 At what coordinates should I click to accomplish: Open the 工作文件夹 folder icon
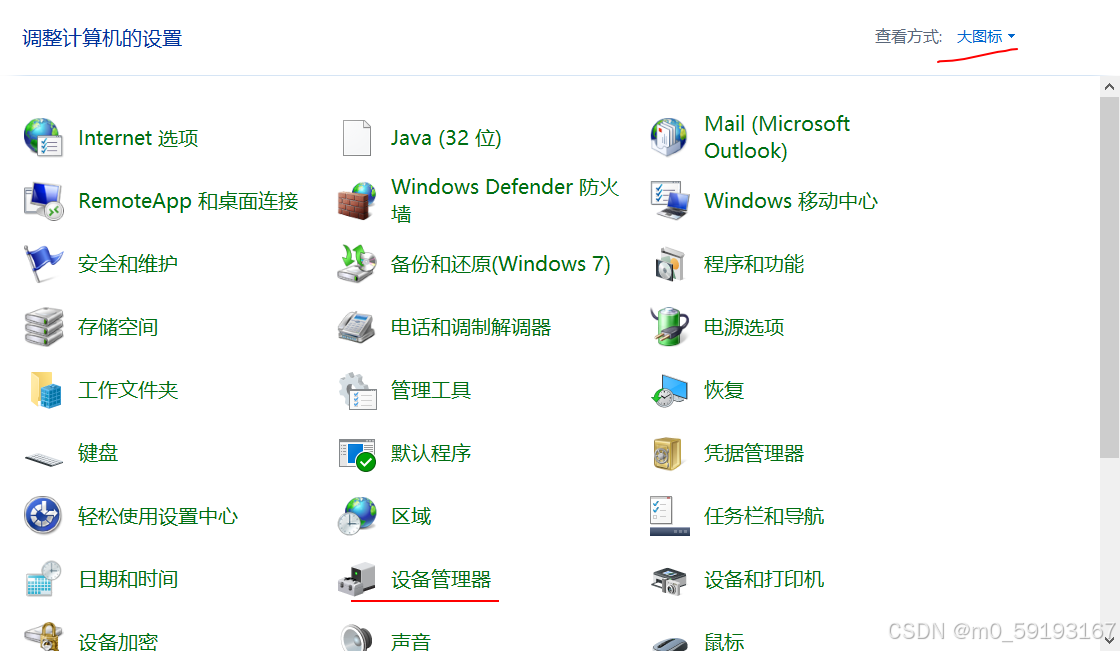tap(46, 390)
